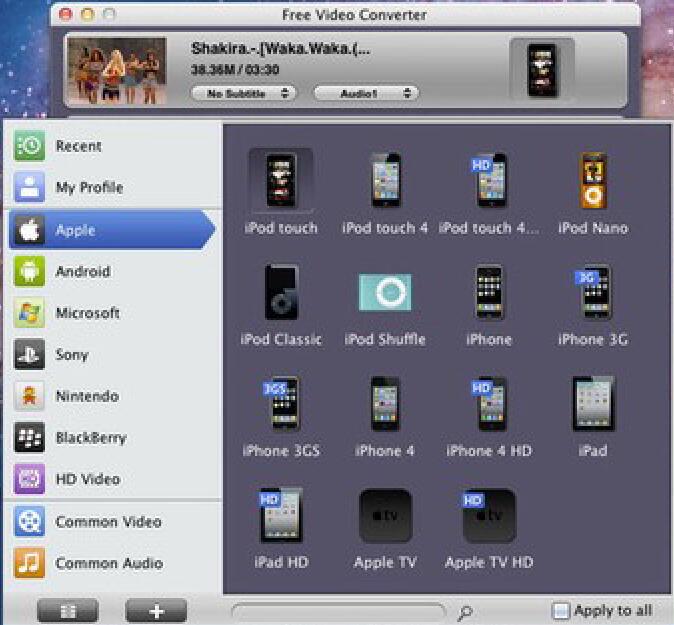Screen dimensions: 674x625
Task: Click the Shakira Waka Waka file name
Action: coord(281,49)
